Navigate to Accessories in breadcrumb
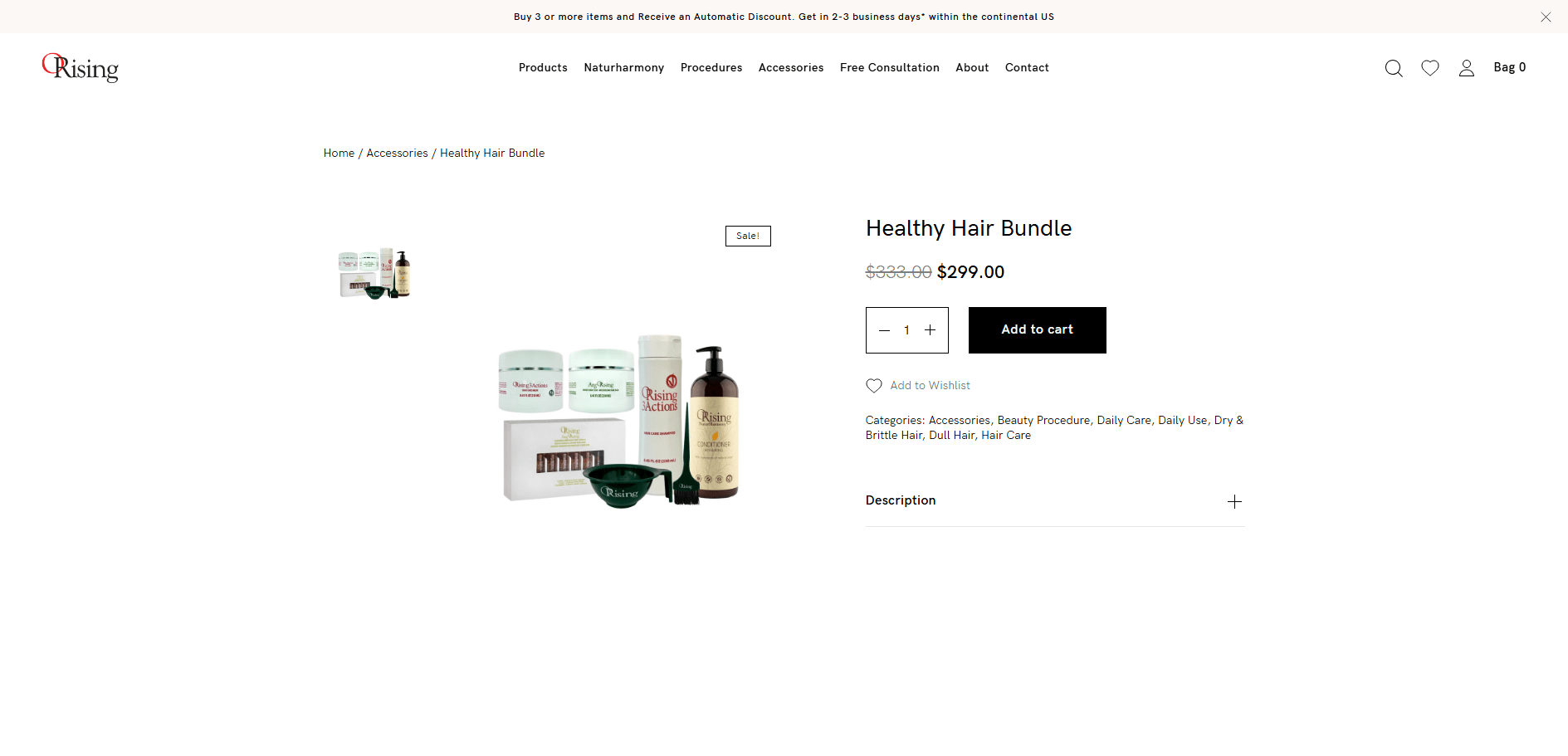 tap(398, 154)
